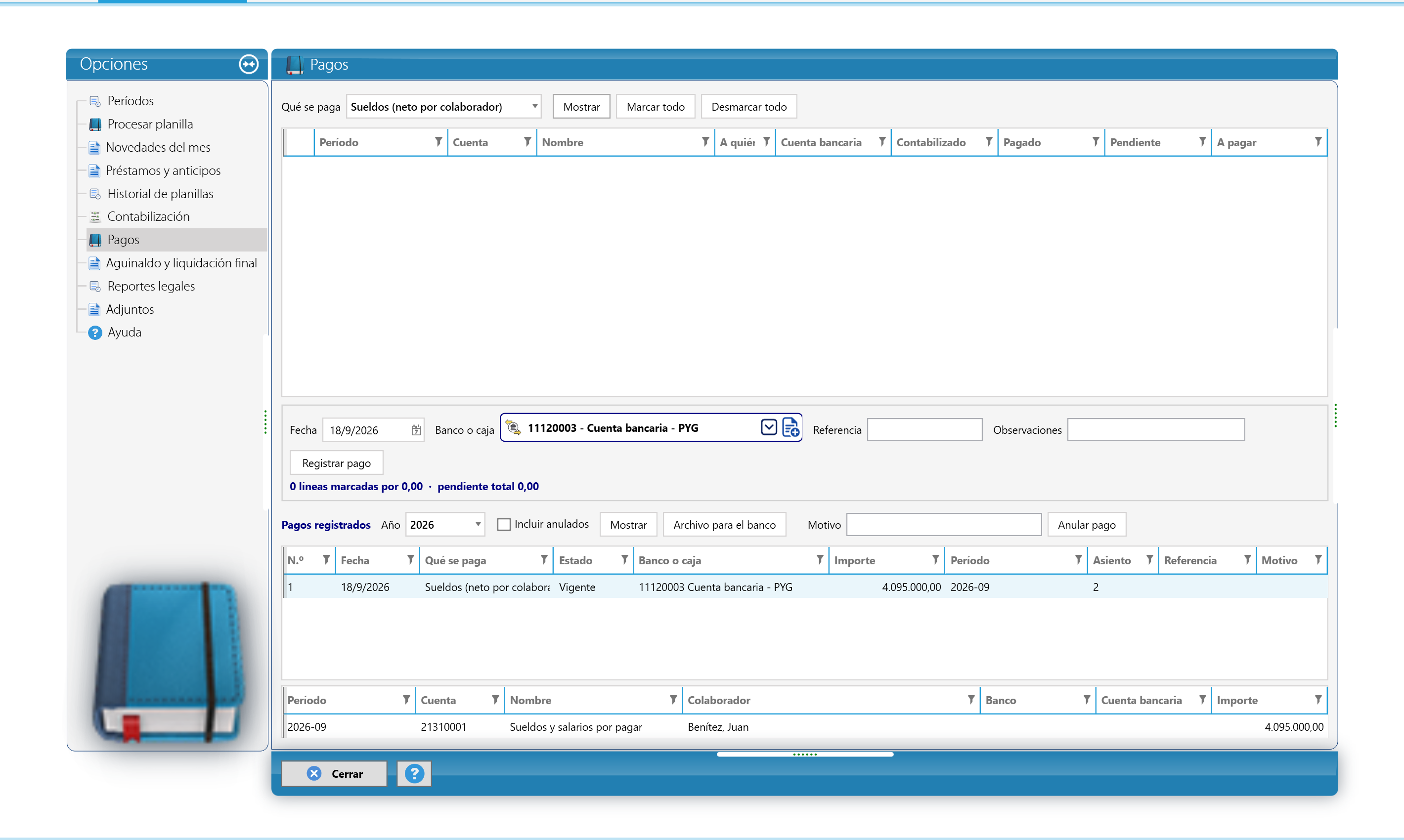This screenshot has width=1404, height=840.
Task: Click filter icon on Colaborador column
Action: [971, 699]
